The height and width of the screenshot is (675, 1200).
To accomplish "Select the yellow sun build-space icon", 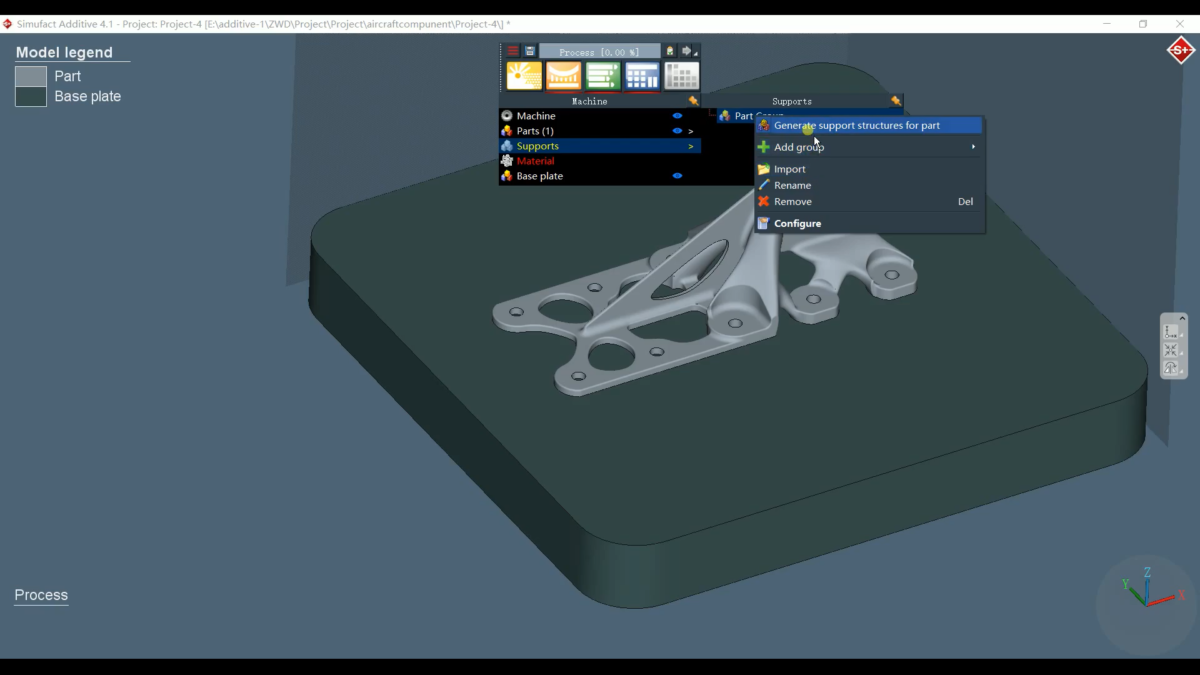I will click(524, 76).
